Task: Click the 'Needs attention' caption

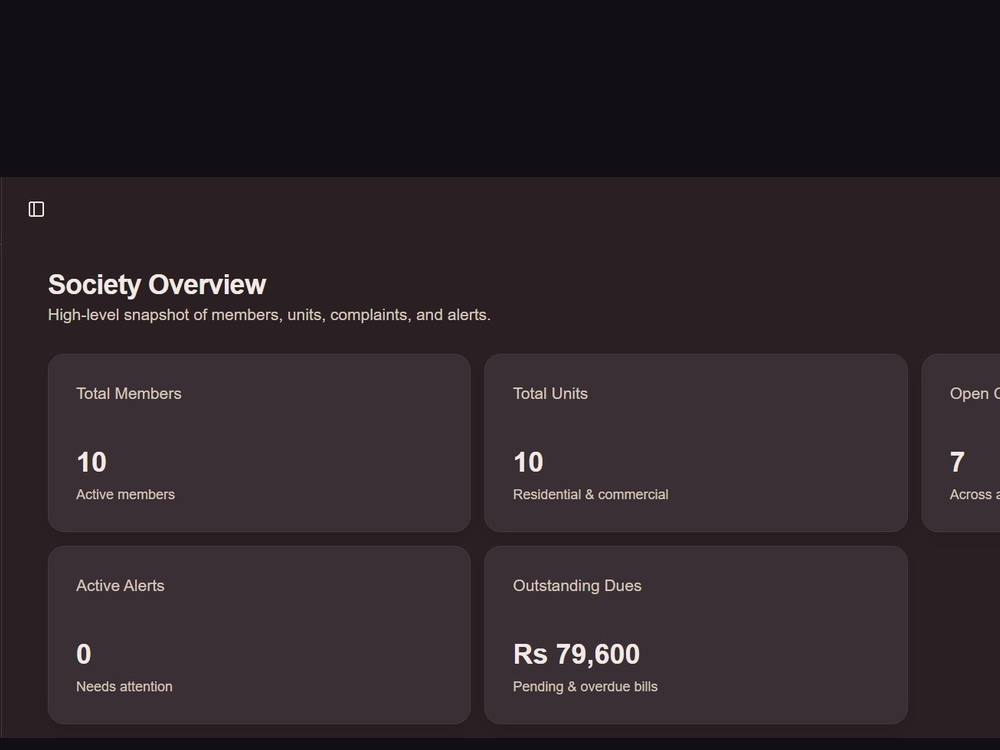Action: 124,687
